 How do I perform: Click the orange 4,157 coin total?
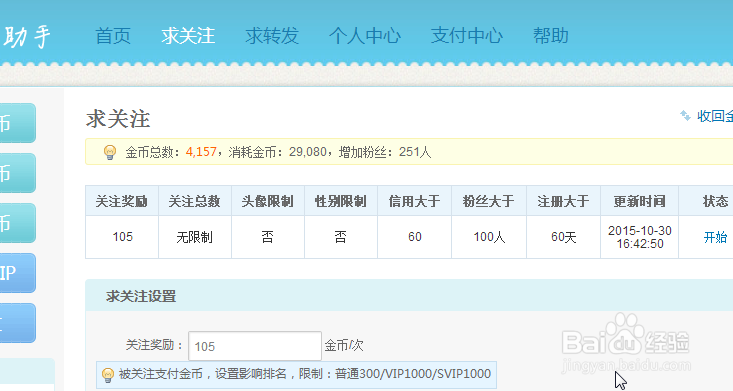tap(201, 152)
